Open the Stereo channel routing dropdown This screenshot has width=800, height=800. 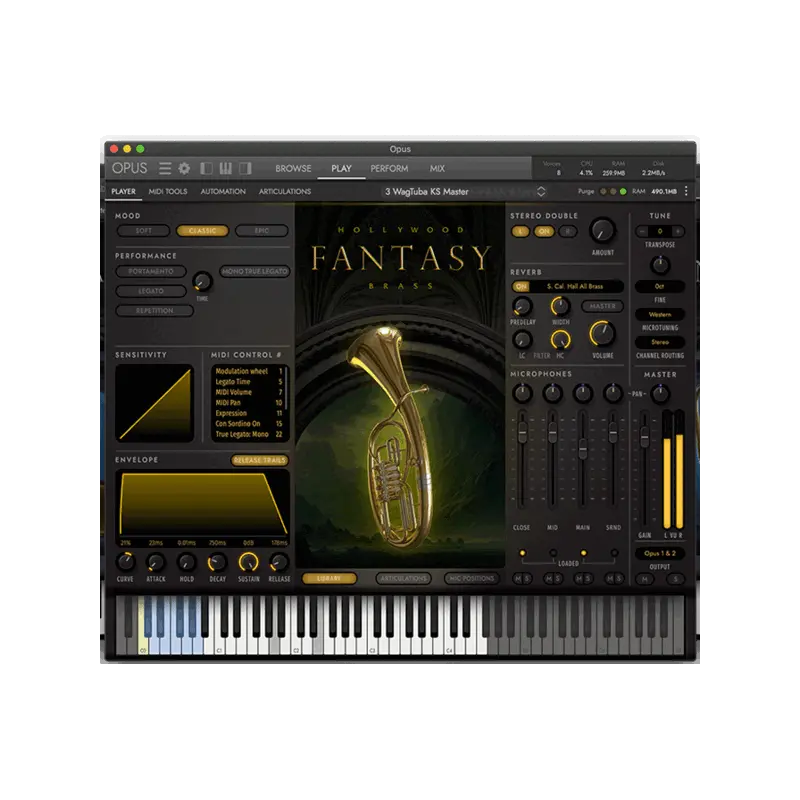click(x=660, y=342)
